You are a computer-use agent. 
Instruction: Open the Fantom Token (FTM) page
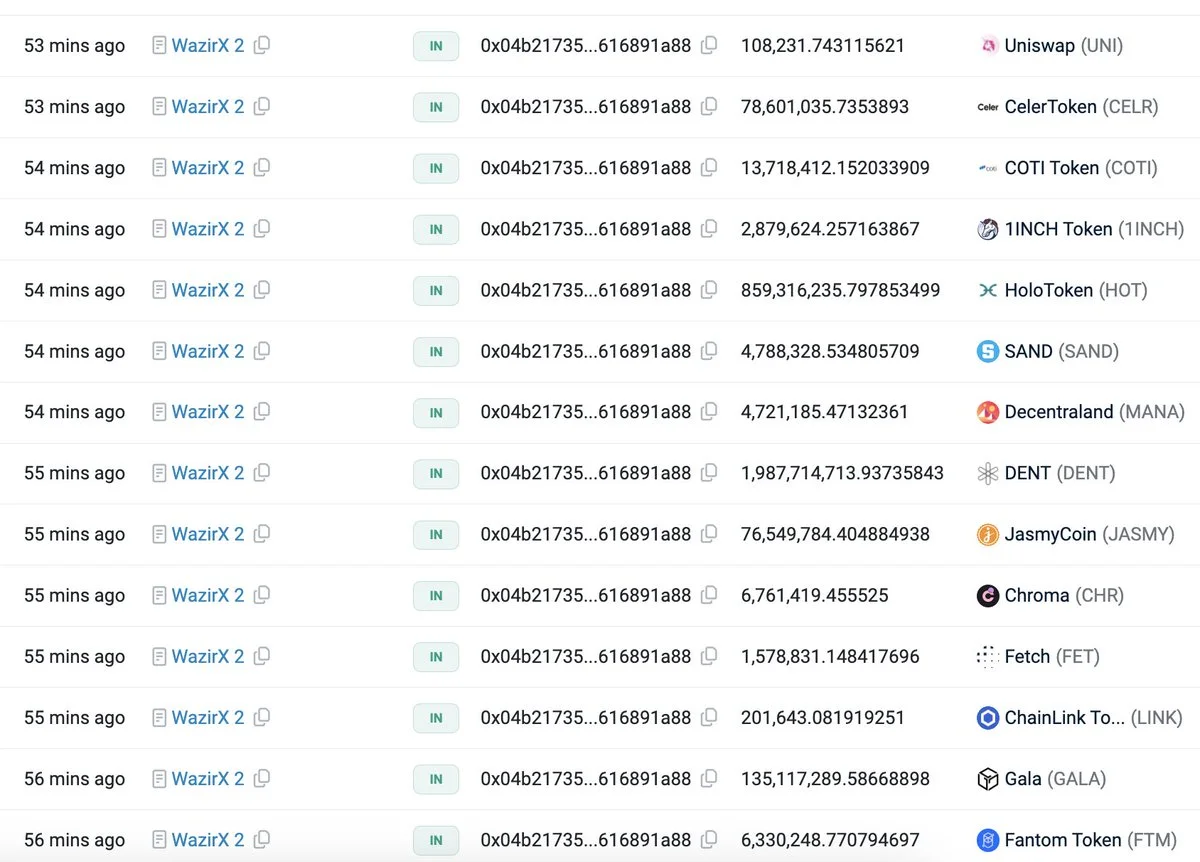(x=1090, y=838)
